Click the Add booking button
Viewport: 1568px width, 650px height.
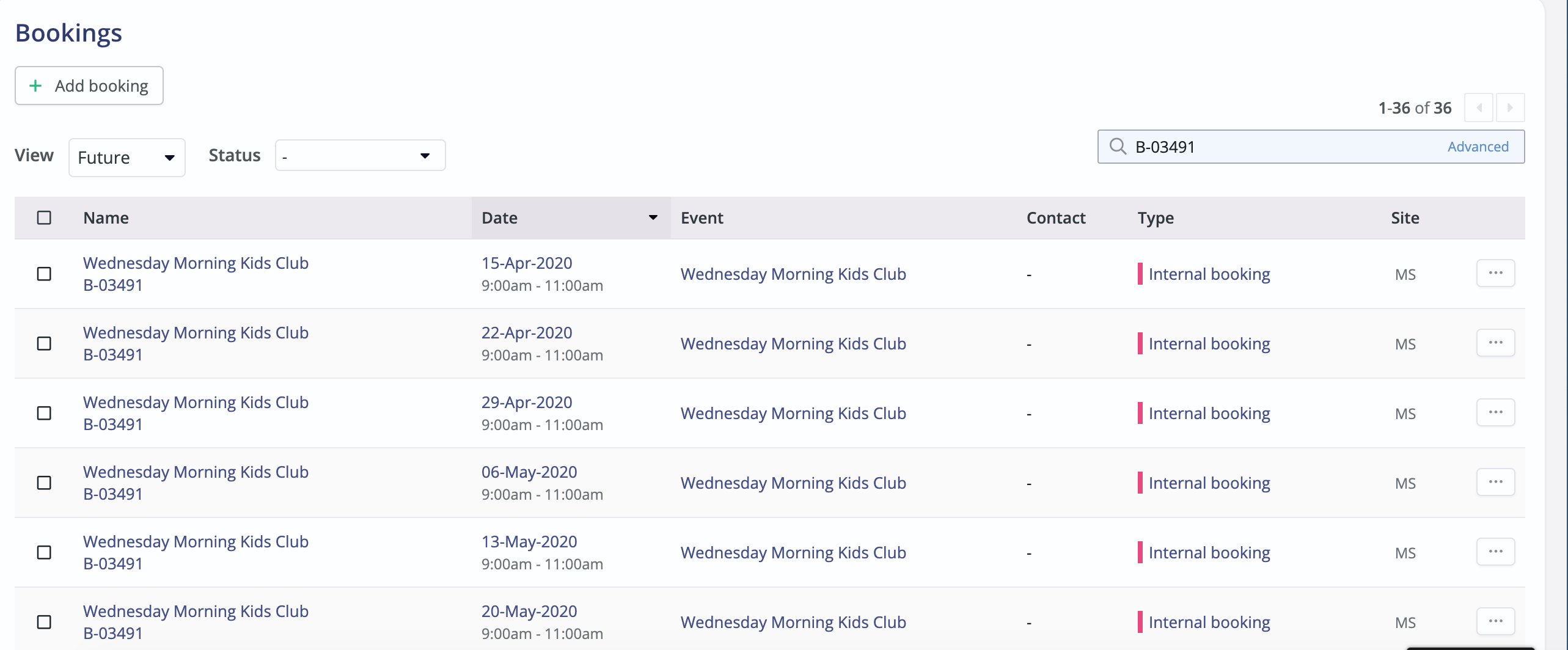tap(89, 86)
